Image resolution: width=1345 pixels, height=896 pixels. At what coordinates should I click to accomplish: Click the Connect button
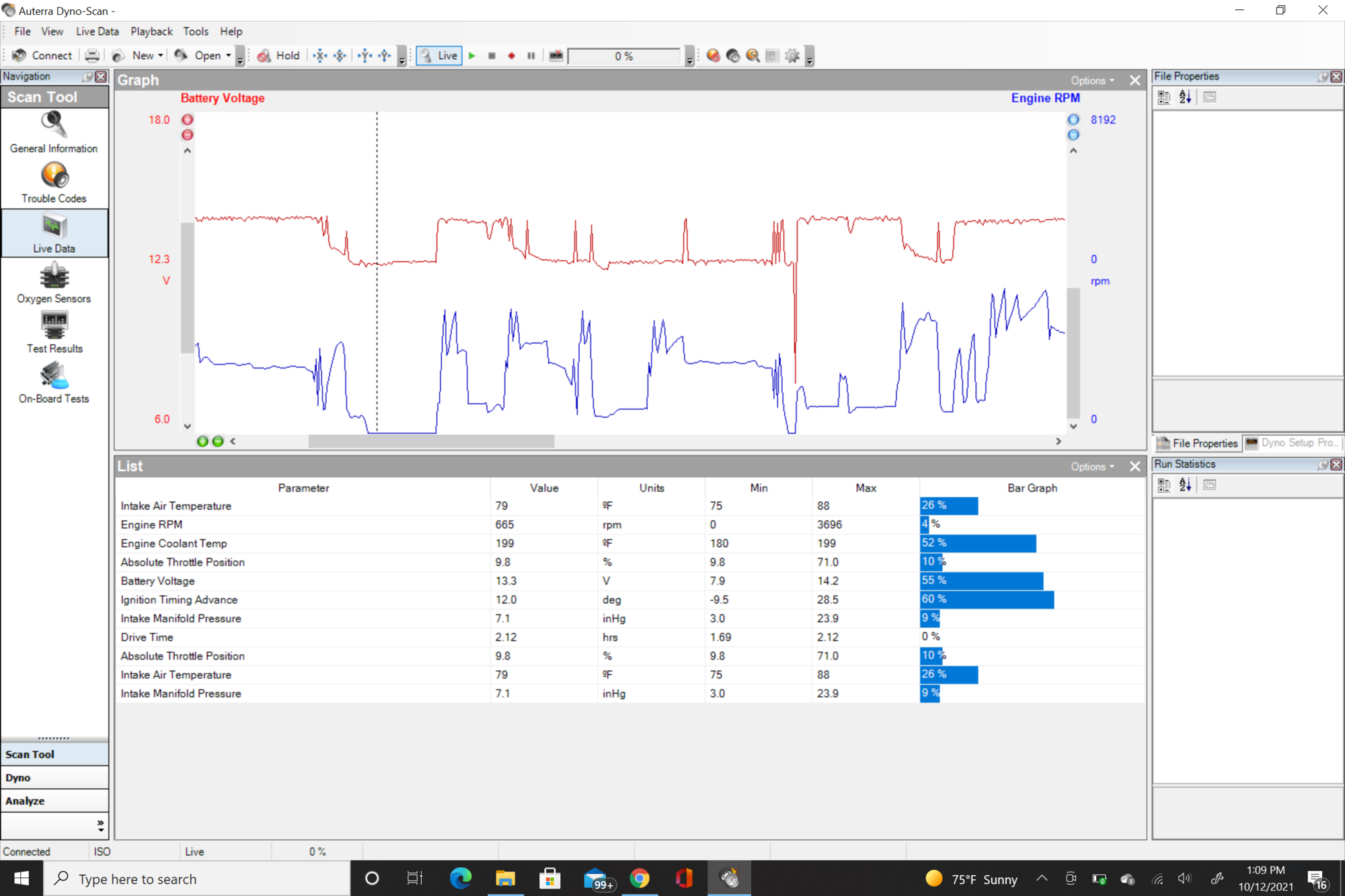coord(42,56)
